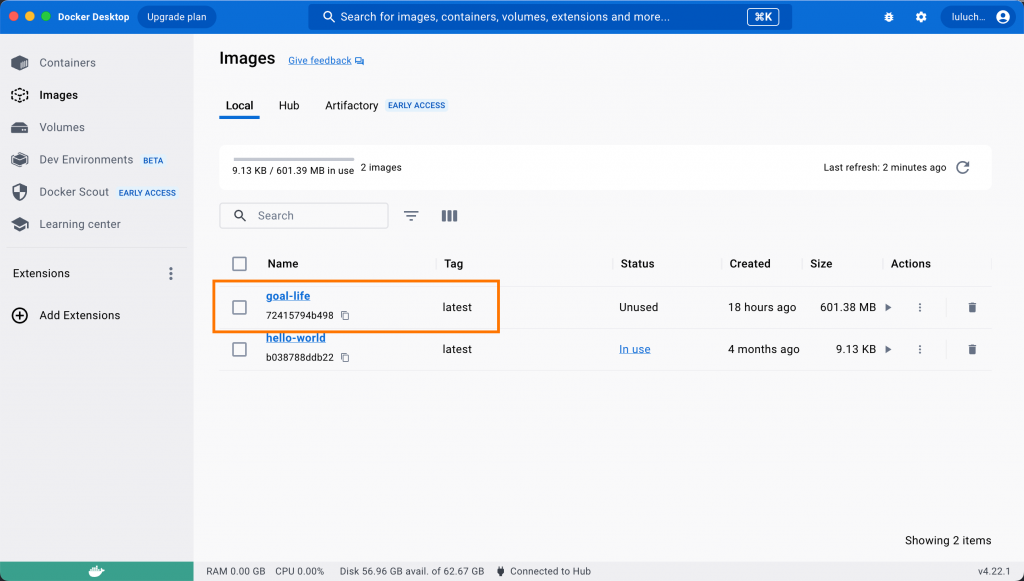This screenshot has height=581, width=1024.
Task: Toggle the select-all images checkbox
Action: (240, 264)
